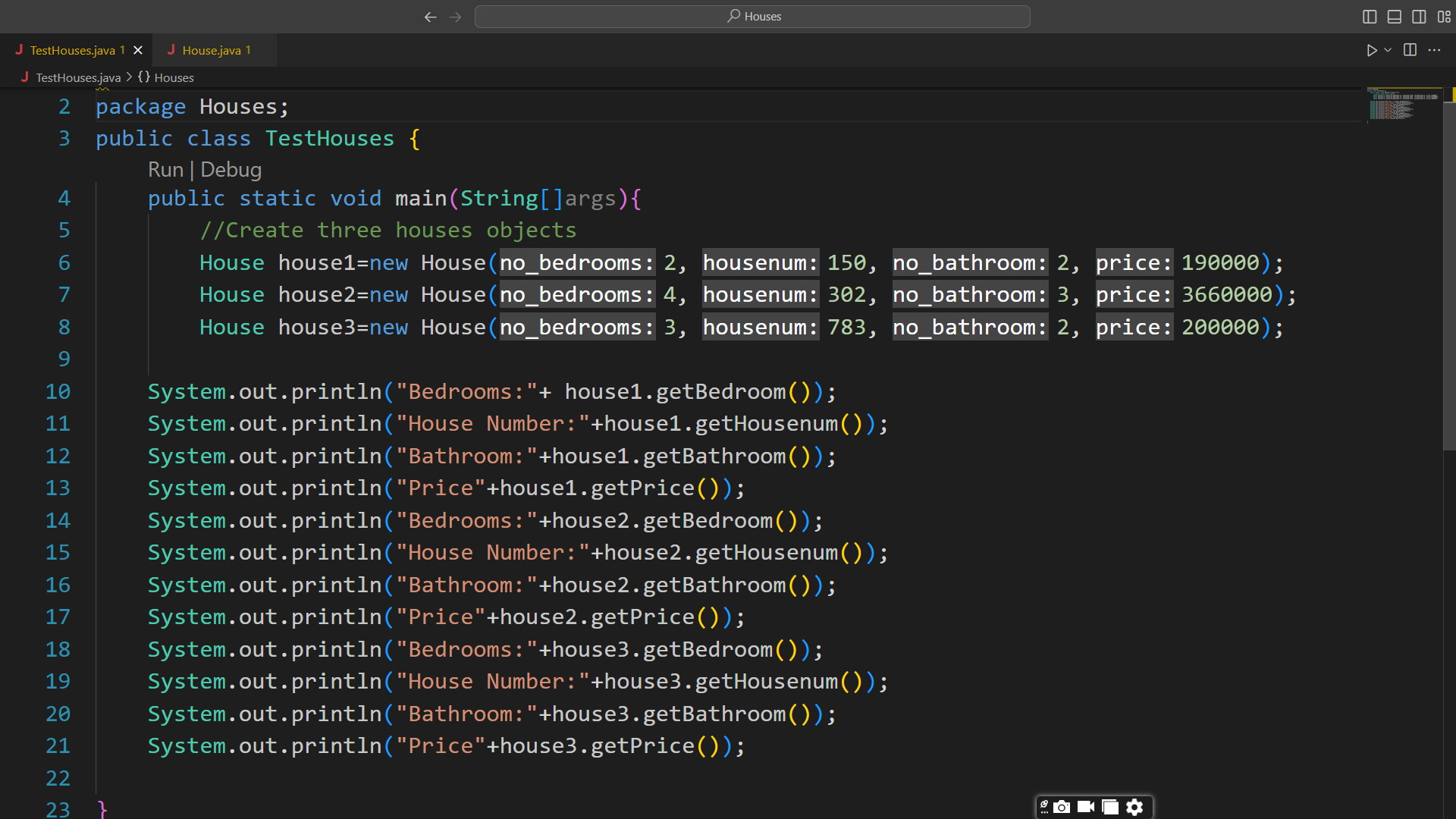Start recording with the video camera icon
The image size is (1456, 819).
[1086, 807]
